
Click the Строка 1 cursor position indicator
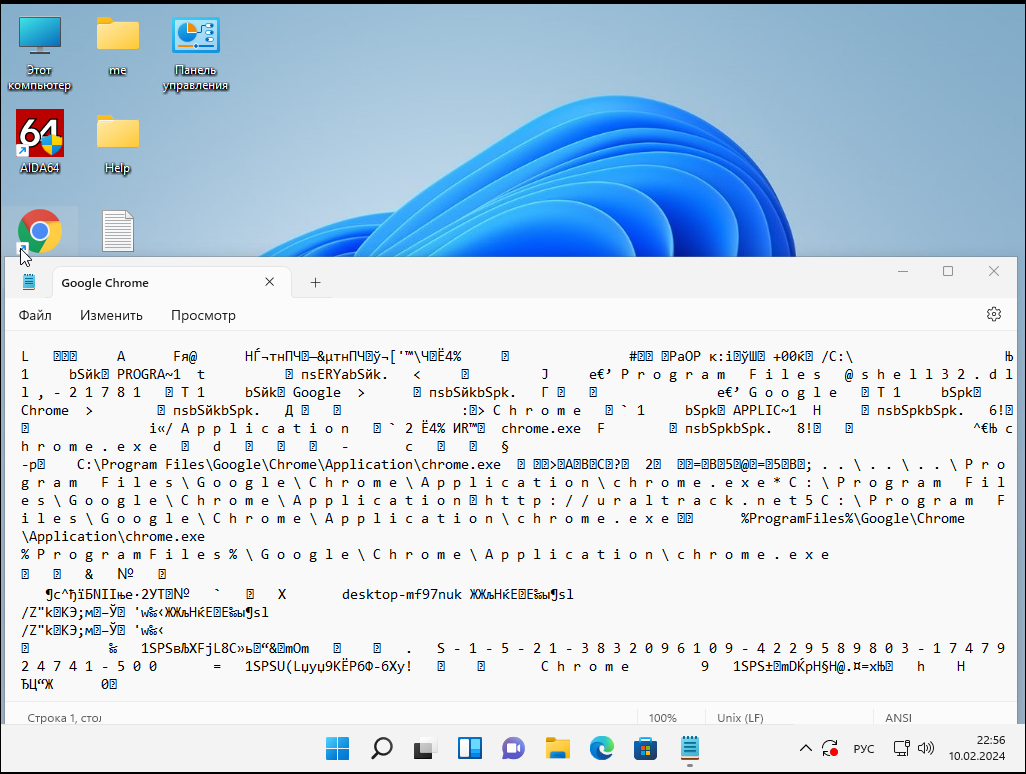coord(64,718)
